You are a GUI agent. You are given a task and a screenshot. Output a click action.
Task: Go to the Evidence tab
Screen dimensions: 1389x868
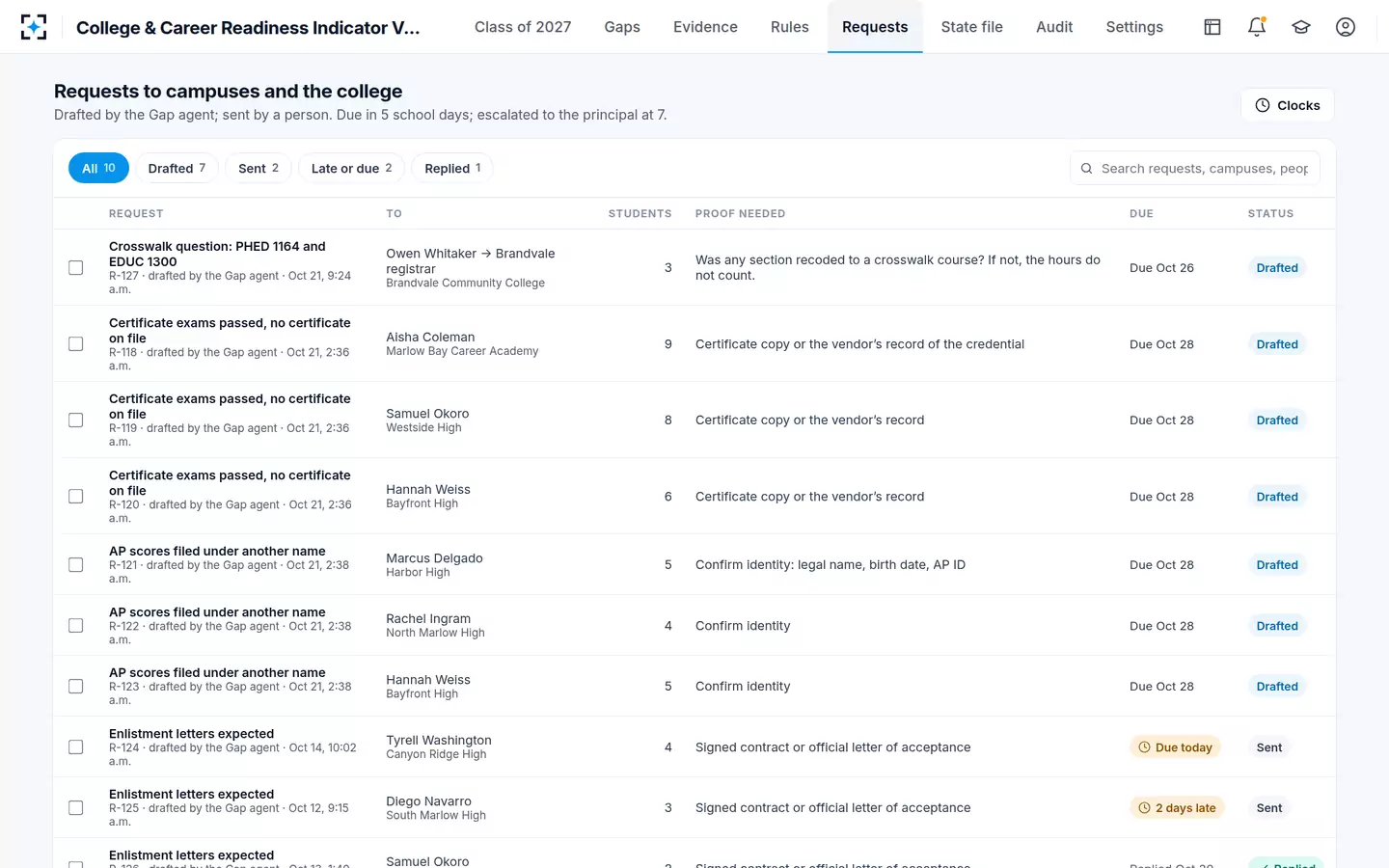(x=705, y=27)
